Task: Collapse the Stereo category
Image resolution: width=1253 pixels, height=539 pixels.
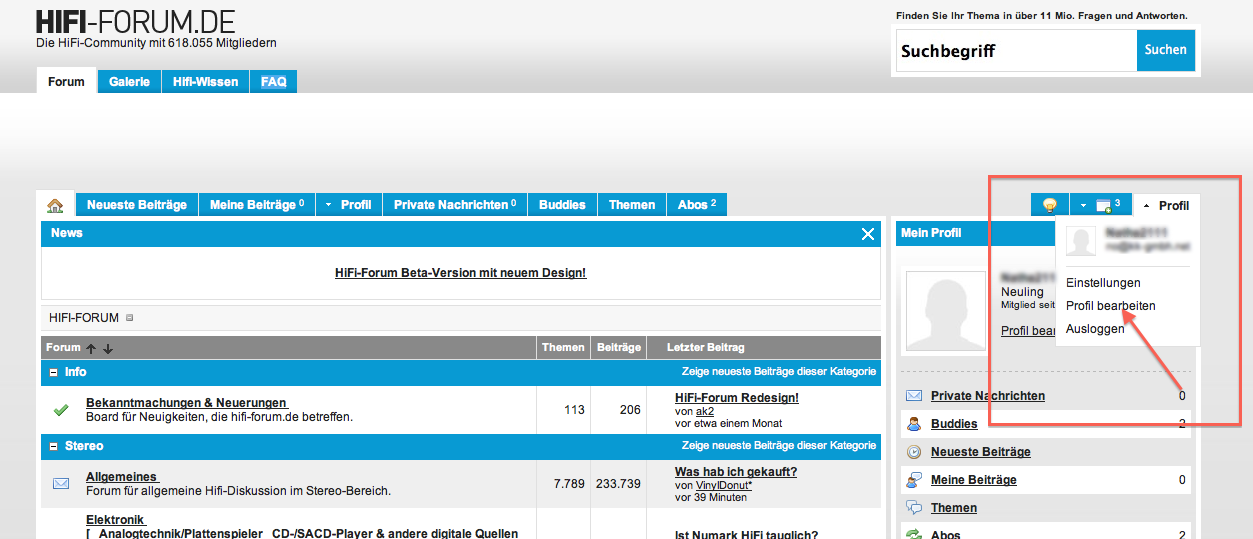Action: coord(53,446)
